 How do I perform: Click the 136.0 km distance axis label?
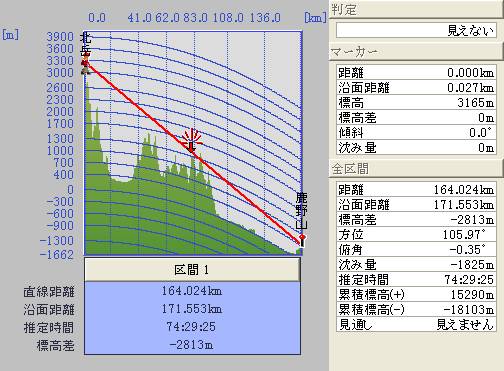coord(265,18)
